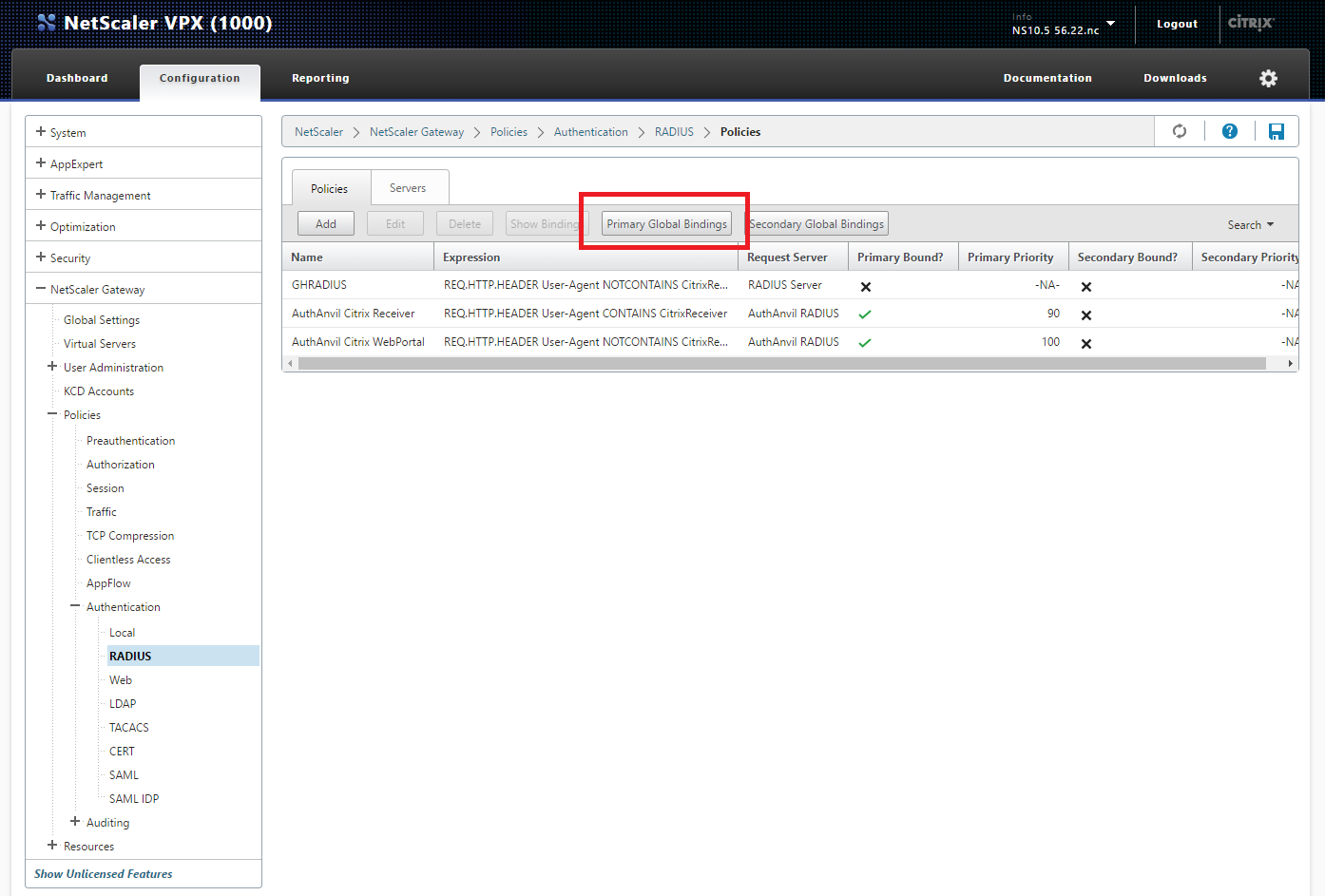Click the NetScaler logo icon
Viewport: 1325px width, 896px height.
click(x=46, y=23)
